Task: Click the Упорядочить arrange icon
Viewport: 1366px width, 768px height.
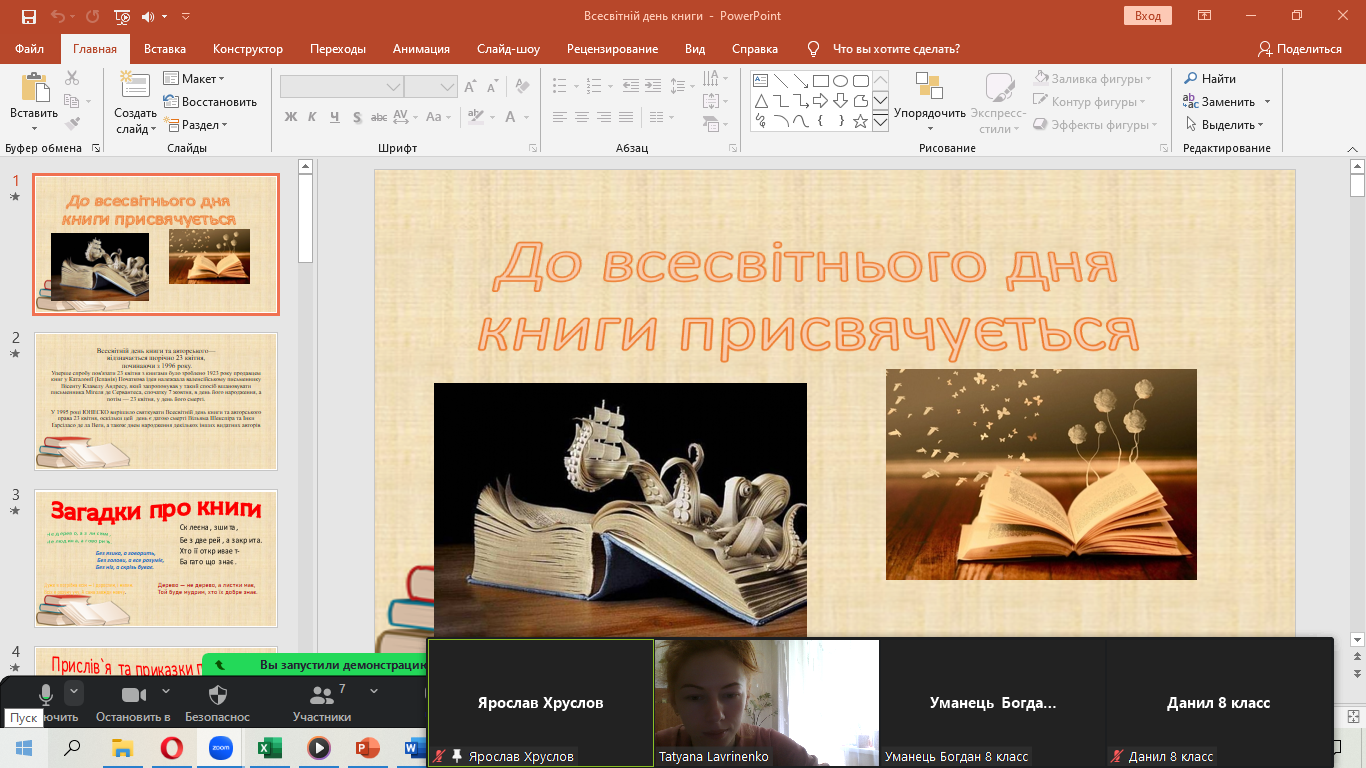Action: (x=929, y=86)
